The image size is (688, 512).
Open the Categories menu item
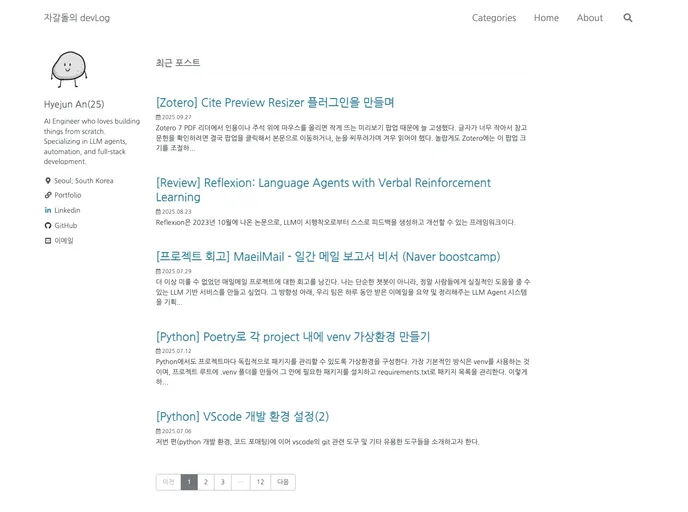click(494, 18)
